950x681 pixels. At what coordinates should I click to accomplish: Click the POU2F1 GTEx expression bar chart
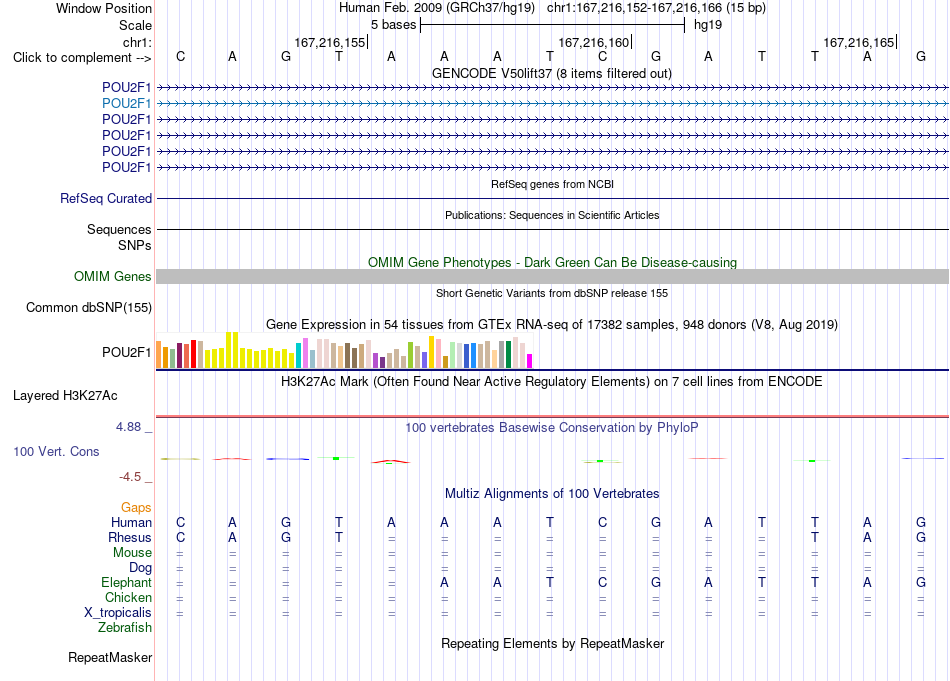[344, 350]
